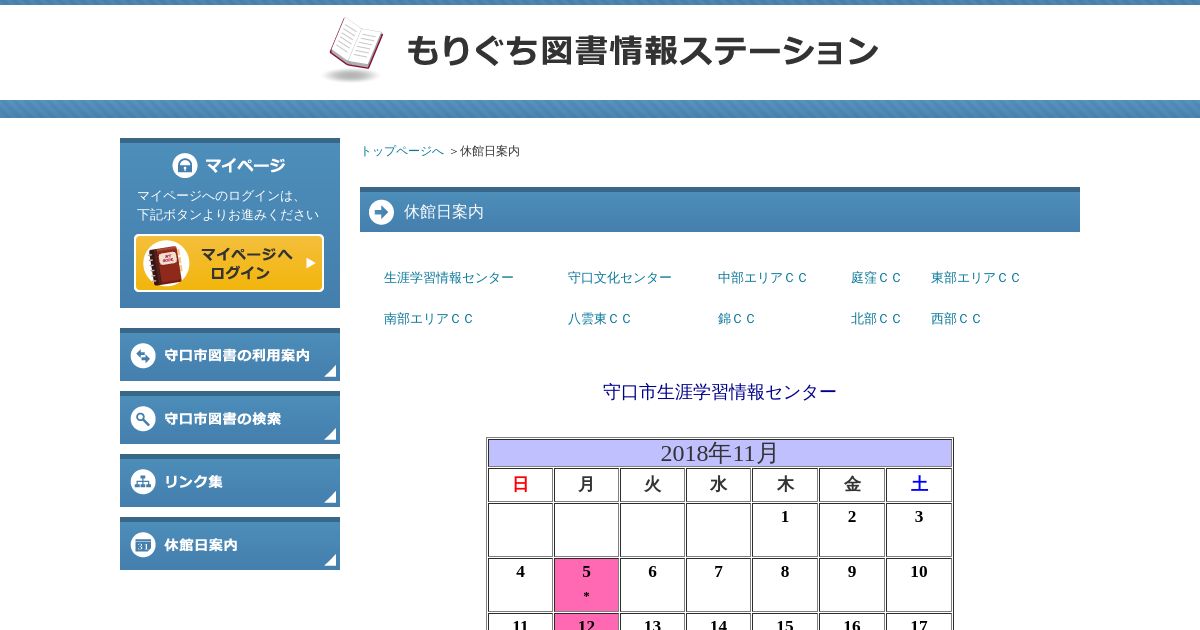Image resolution: width=1200 pixels, height=630 pixels.
Task: Click the arrow icon in 休館日案内 heading
Action: [x=381, y=212]
